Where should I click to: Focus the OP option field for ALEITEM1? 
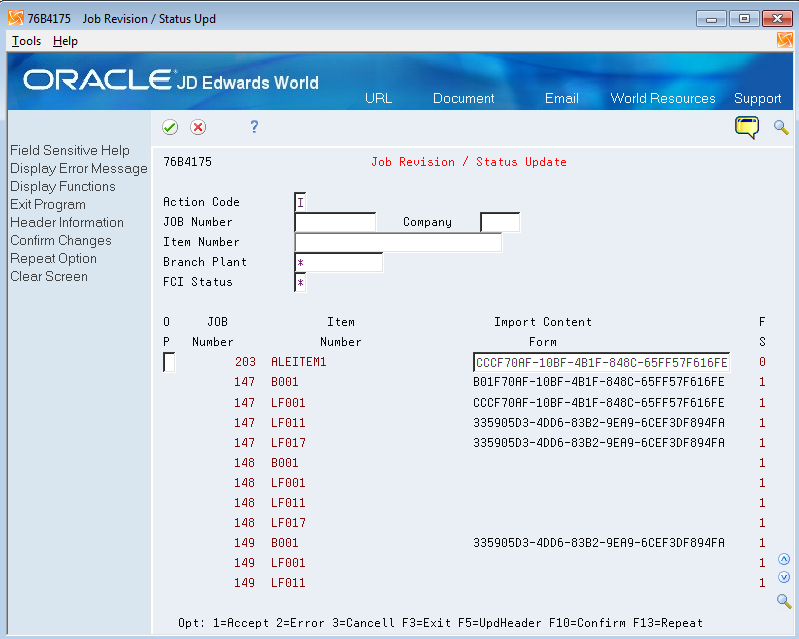click(169, 362)
